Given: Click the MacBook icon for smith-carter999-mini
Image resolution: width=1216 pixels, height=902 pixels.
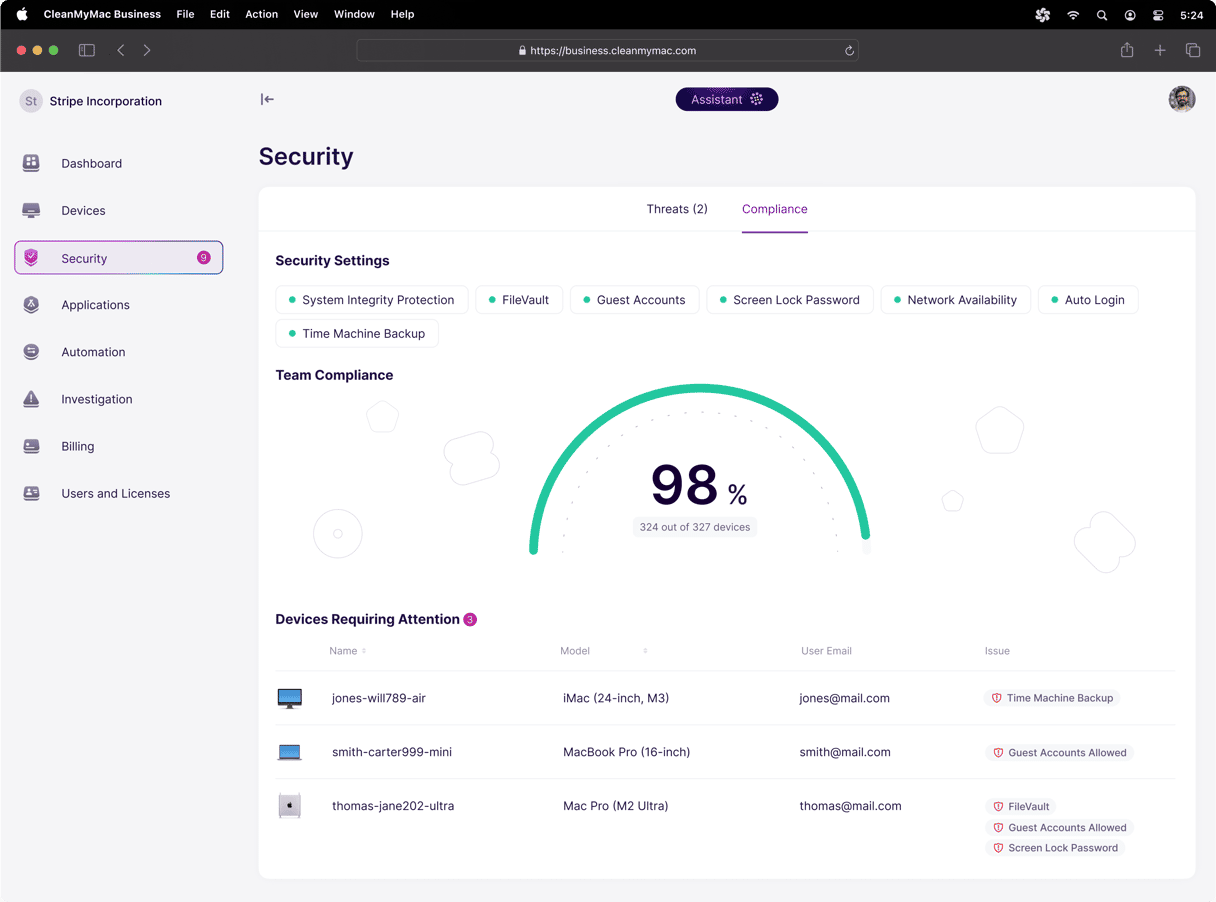Looking at the screenshot, I should pyautogui.click(x=289, y=752).
